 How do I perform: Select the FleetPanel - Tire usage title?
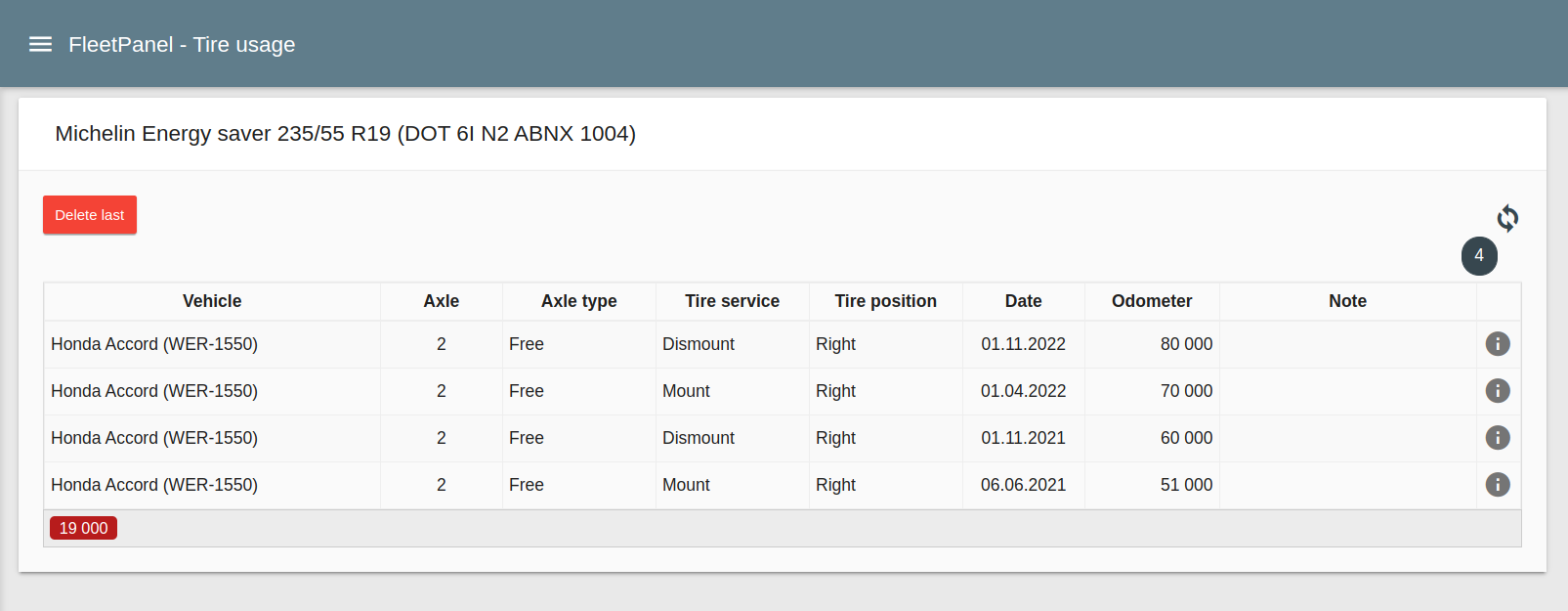click(182, 45)
